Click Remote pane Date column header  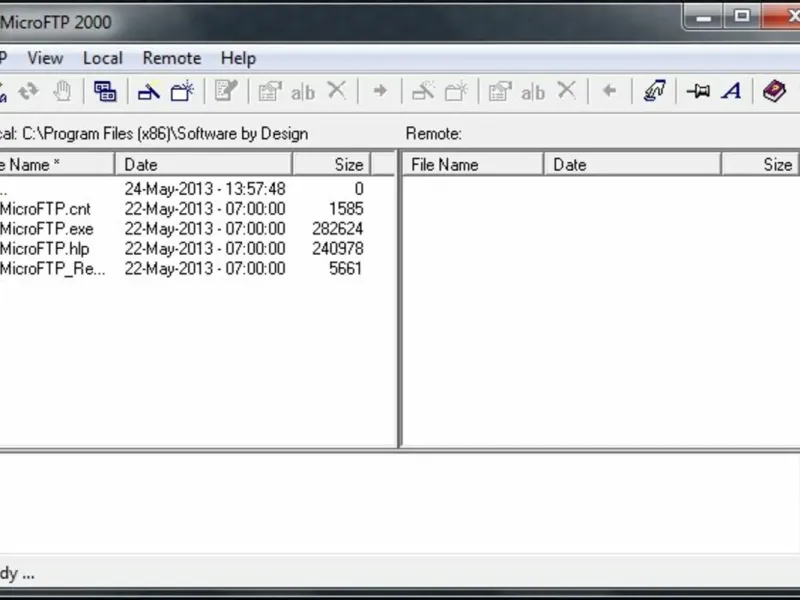633,165
